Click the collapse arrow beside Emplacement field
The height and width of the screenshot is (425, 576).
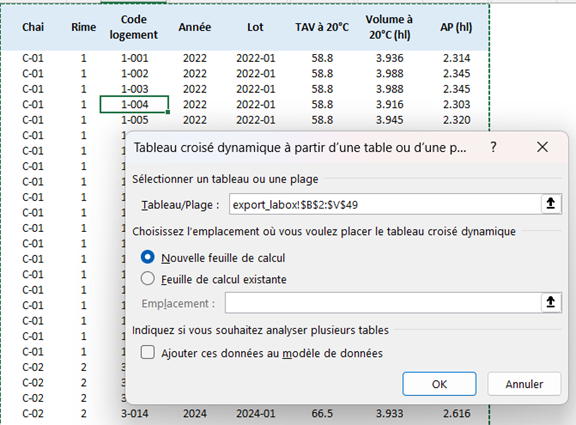pos(551,303)
